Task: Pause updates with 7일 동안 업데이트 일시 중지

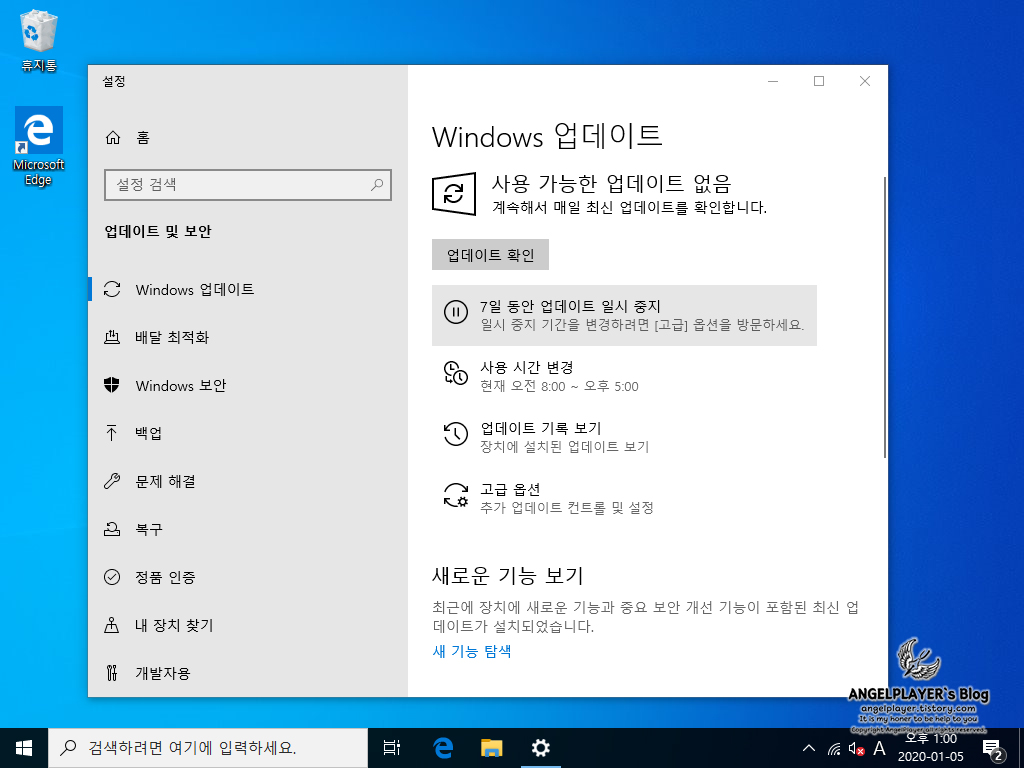Action: (624, 315)
